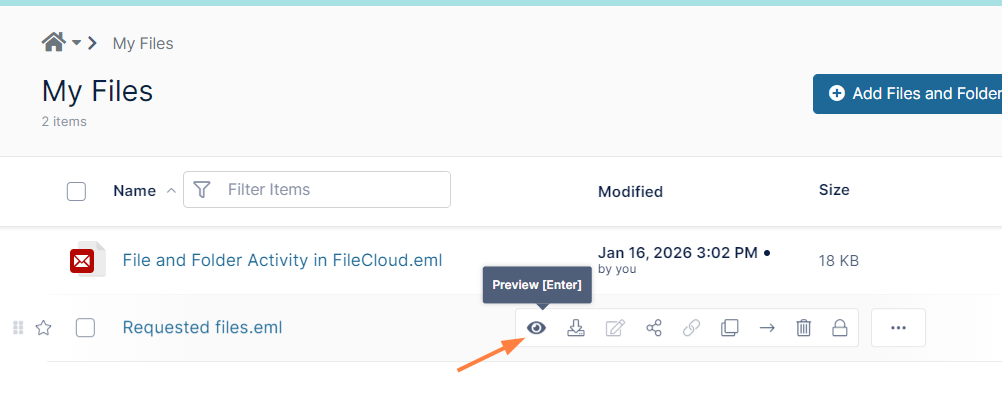Delete Requested files.eml using trash icon
The image size is (1002, 407).
[x=803, y=328]
